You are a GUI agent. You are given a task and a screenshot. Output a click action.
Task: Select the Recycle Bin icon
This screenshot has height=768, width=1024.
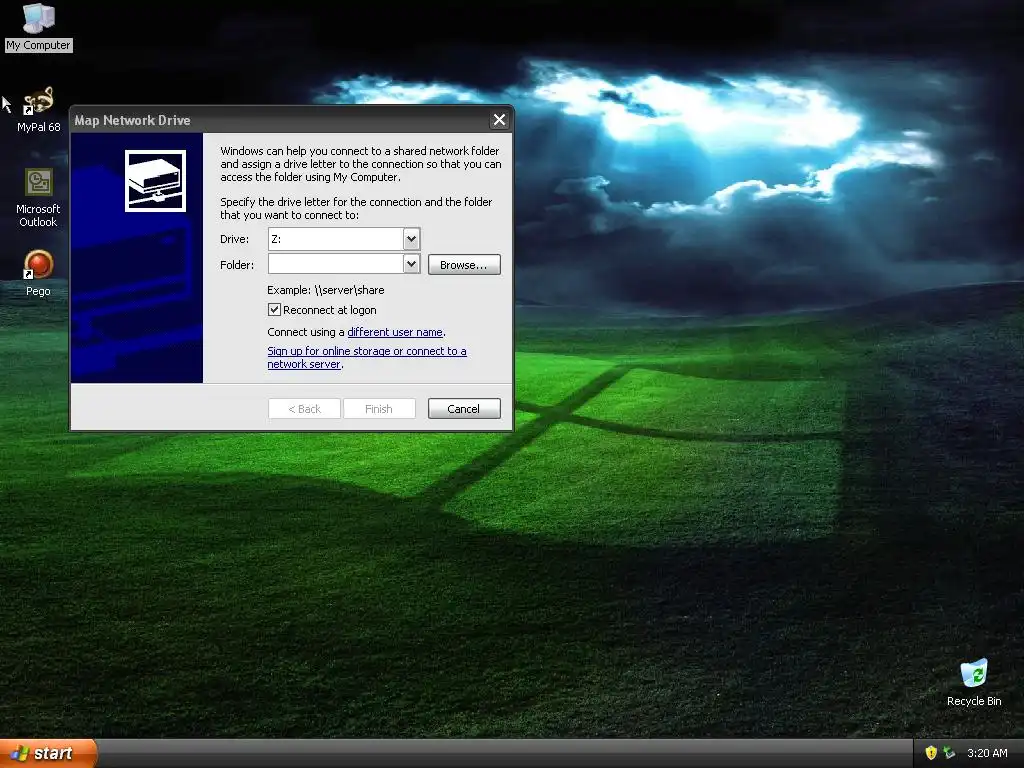(x=974, y=682)
